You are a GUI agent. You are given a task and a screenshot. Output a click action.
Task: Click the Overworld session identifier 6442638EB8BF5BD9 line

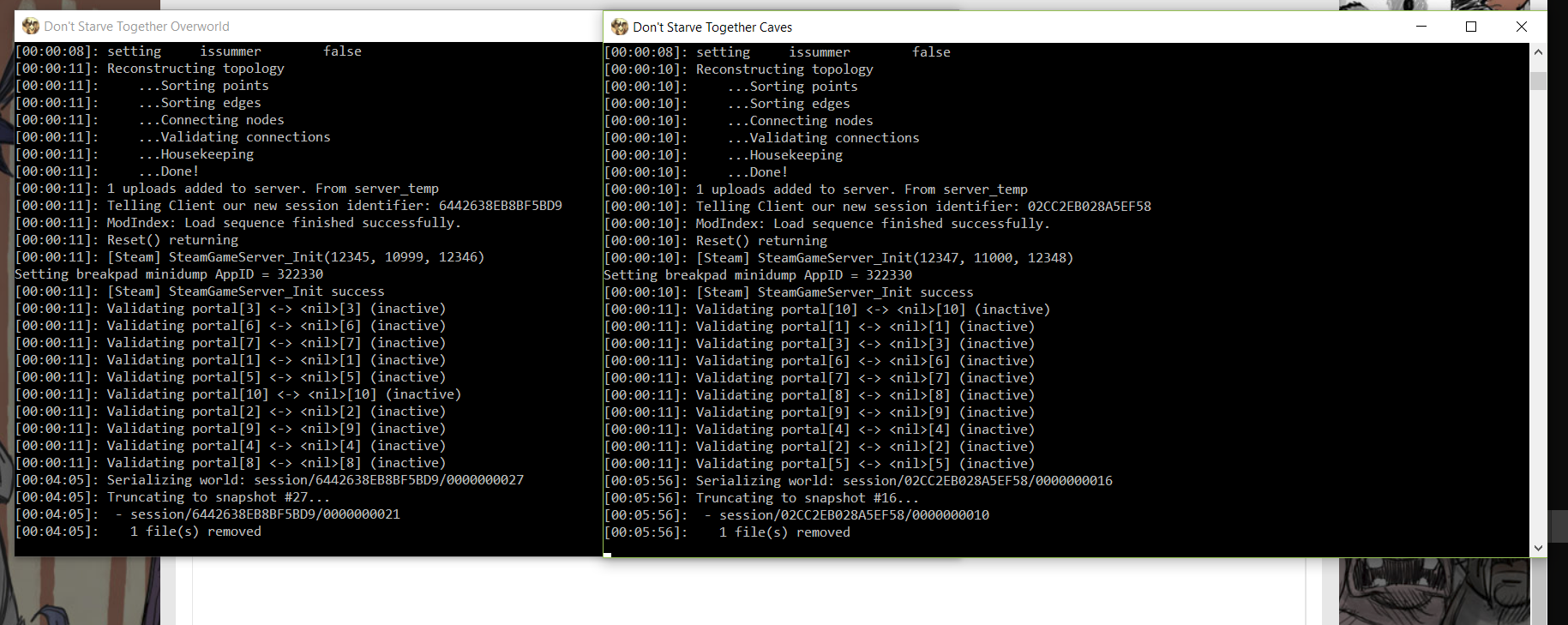point(334,206)
